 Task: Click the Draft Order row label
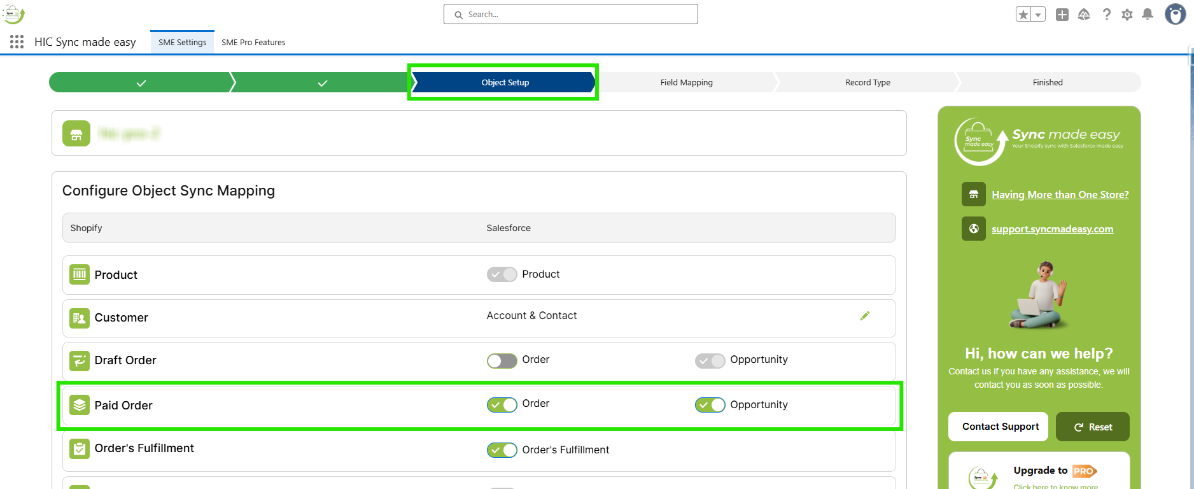pyautogui.click(x=126, y=360)
